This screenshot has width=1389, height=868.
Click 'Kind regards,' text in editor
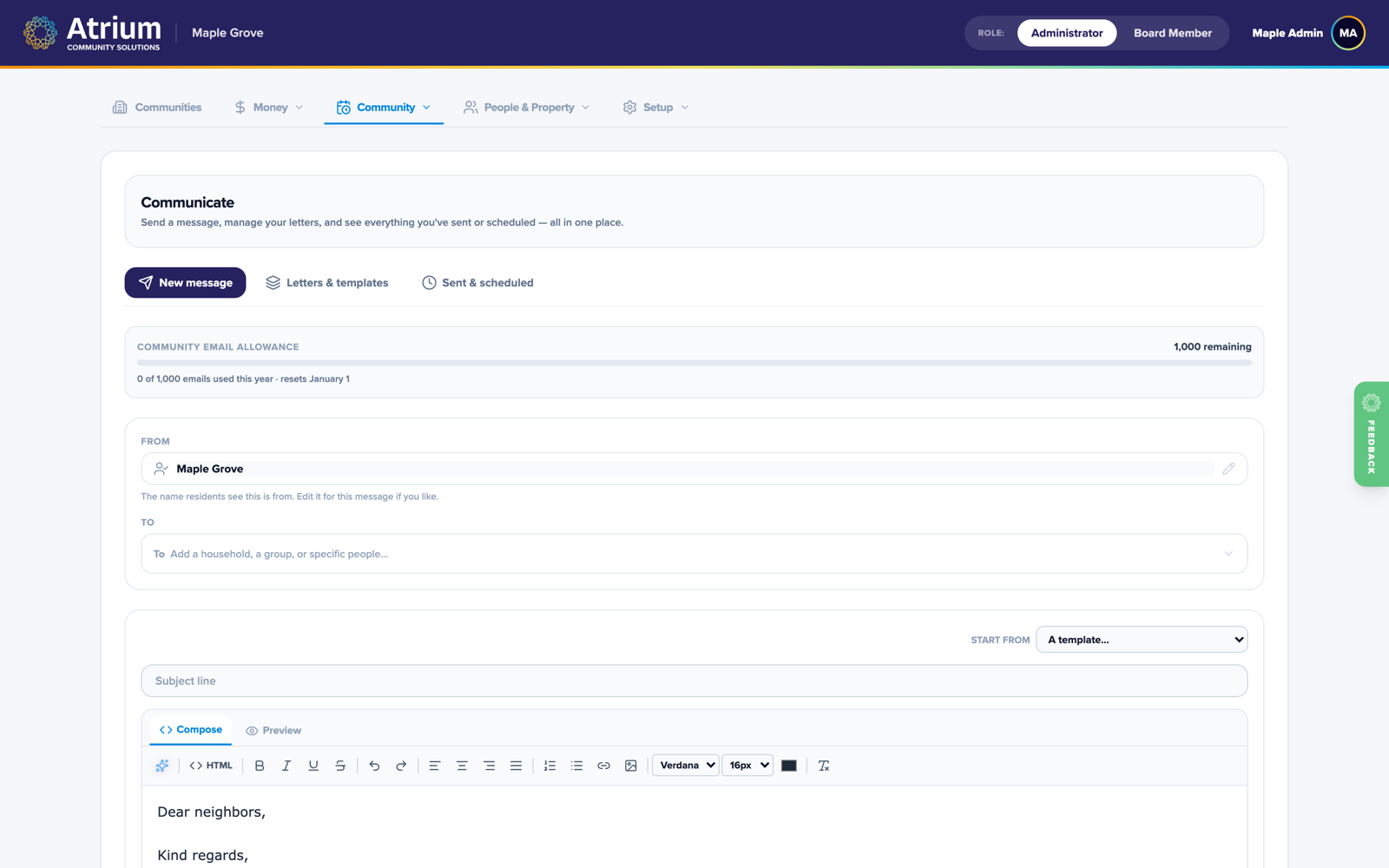click(x=202, y=856)
